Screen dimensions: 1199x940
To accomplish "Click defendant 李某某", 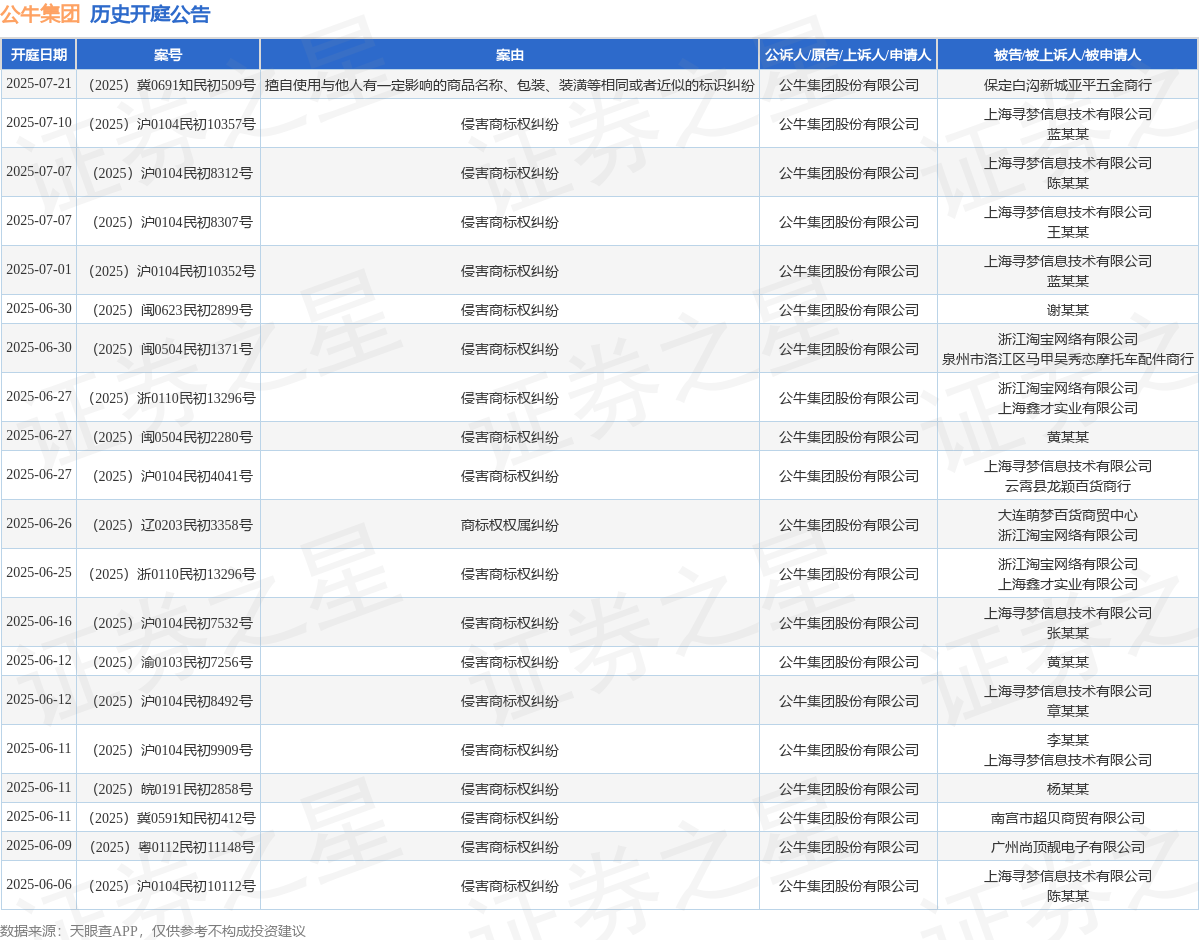I will [1067, 740].
